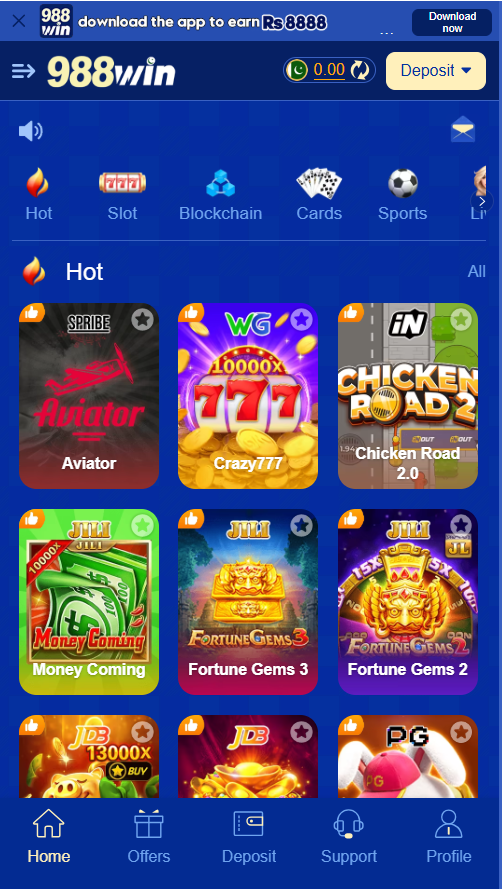Refresh the wallet balance
Screen dimensions: 502x889
pos(360,70)
